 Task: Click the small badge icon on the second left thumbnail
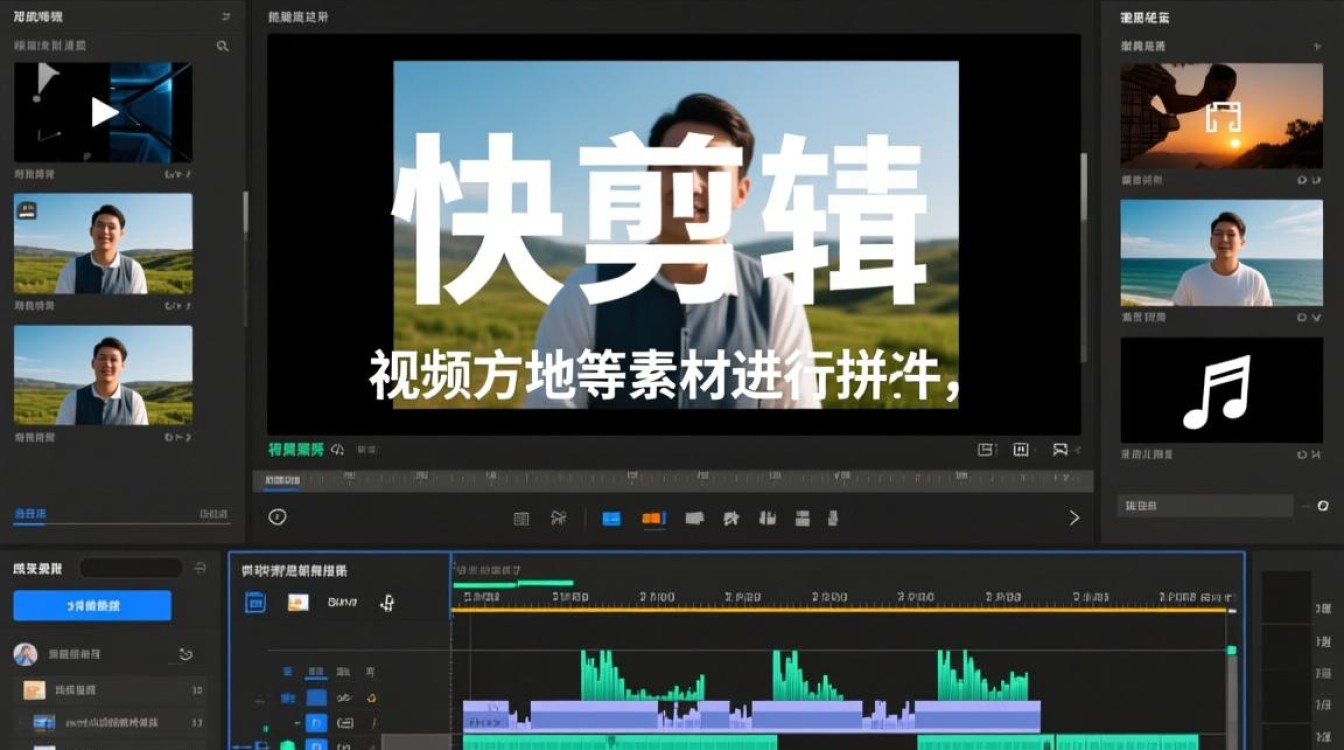point(27,210)
